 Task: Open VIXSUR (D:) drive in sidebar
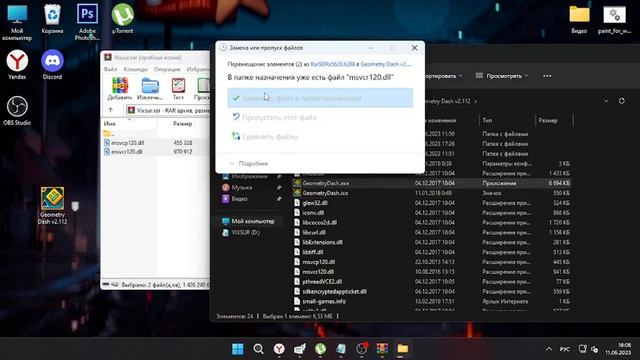tap(245, 233)
